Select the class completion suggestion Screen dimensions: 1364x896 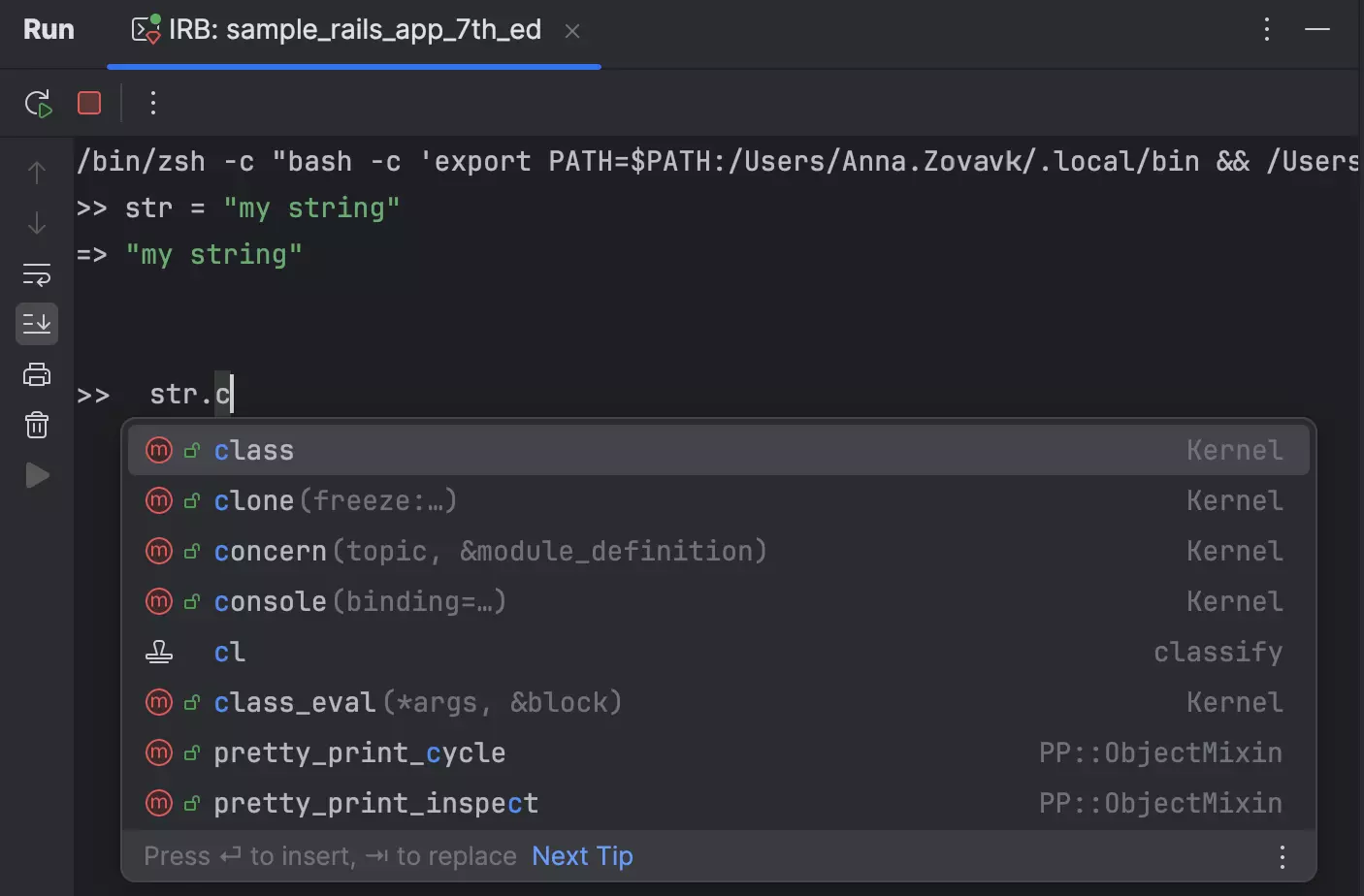[253, 449]
